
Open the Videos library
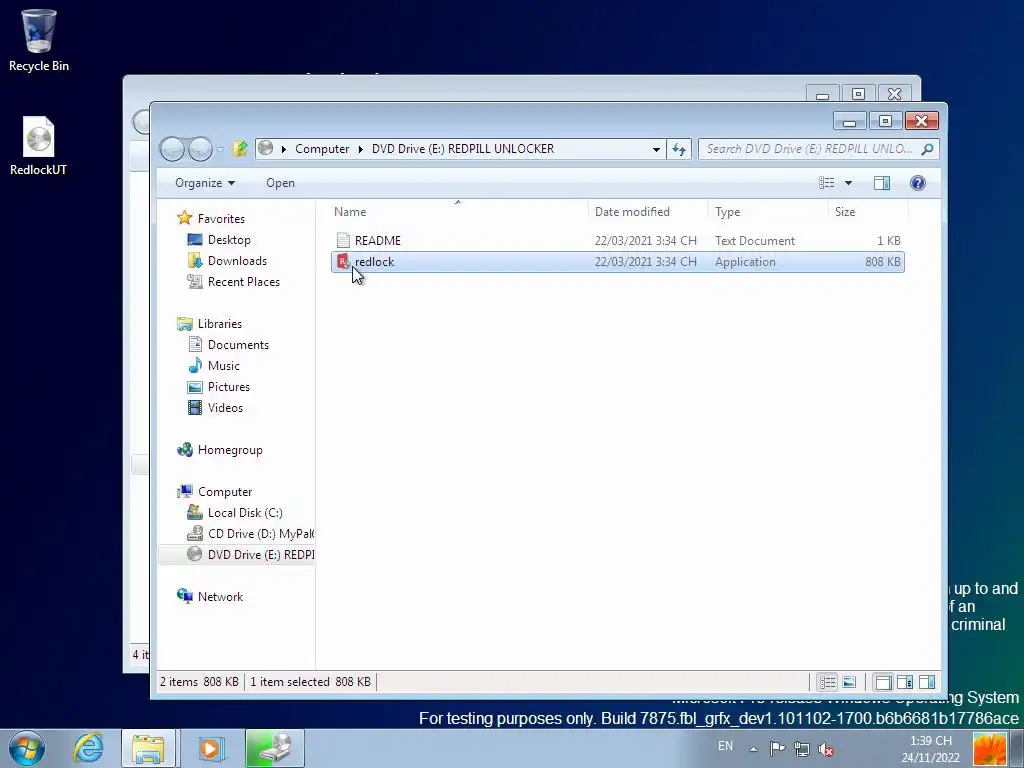pyautogui.click(x=225, y=408)
